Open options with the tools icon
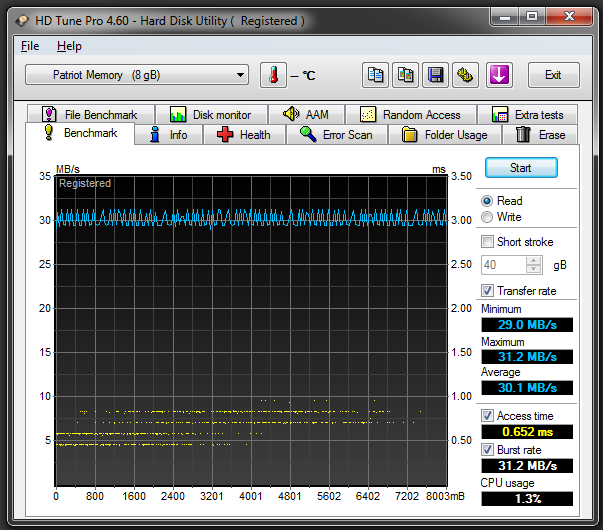 464,75
